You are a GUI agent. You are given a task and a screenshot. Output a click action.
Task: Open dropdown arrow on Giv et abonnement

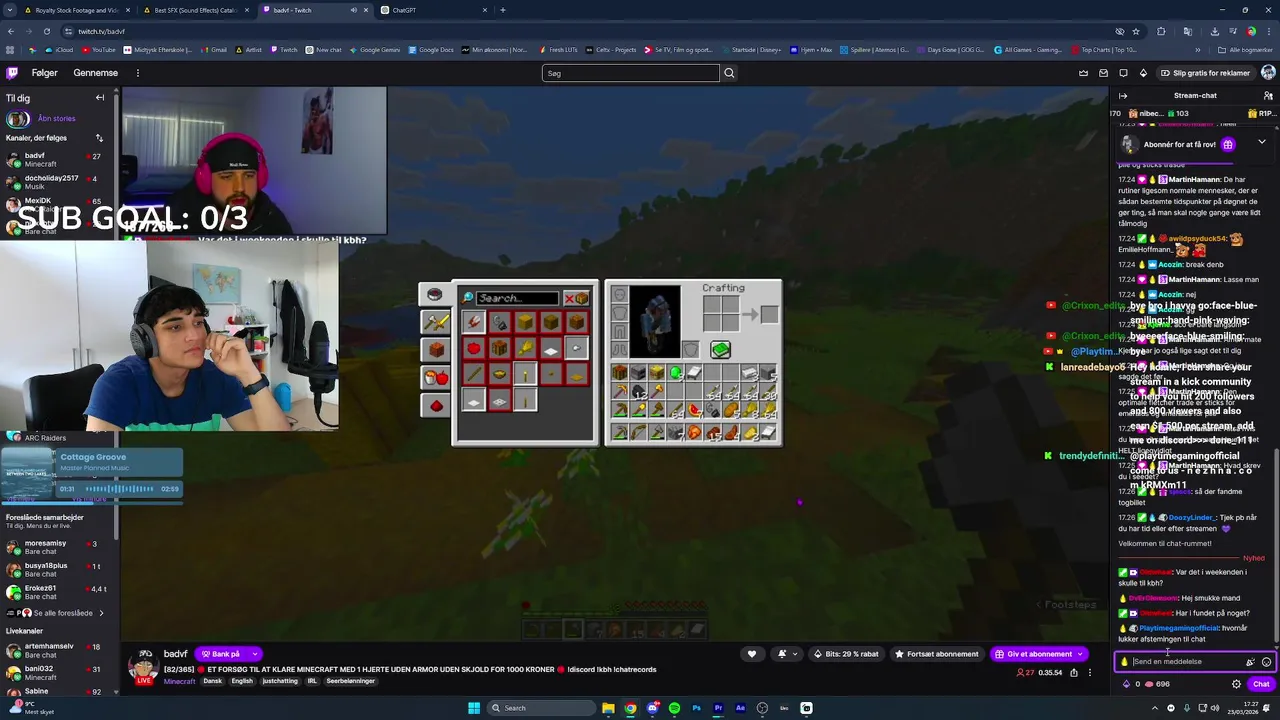point(1080,654)
